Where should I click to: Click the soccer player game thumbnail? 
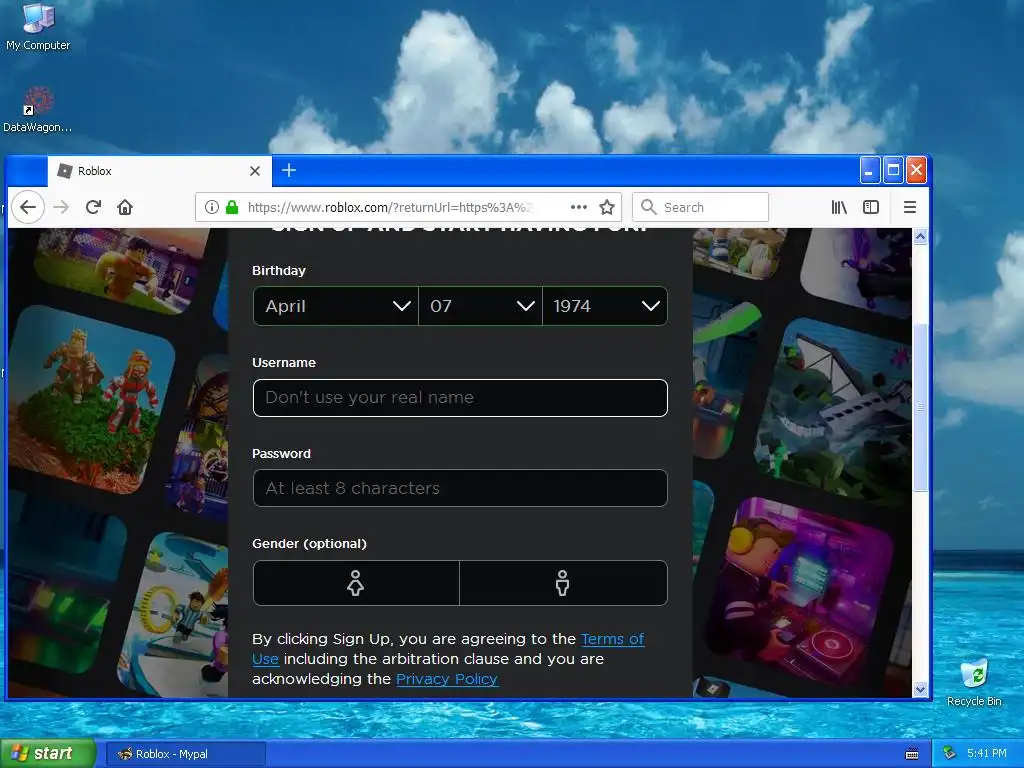coord(174,614)
